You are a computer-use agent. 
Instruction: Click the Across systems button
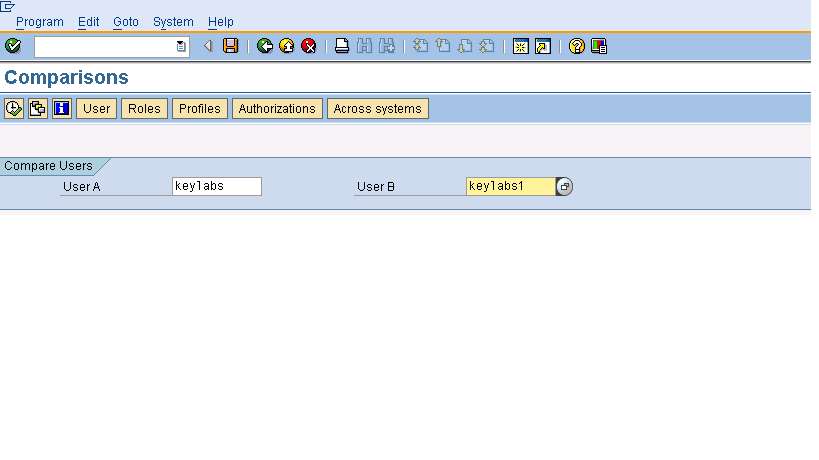click(x=378, y=109)
